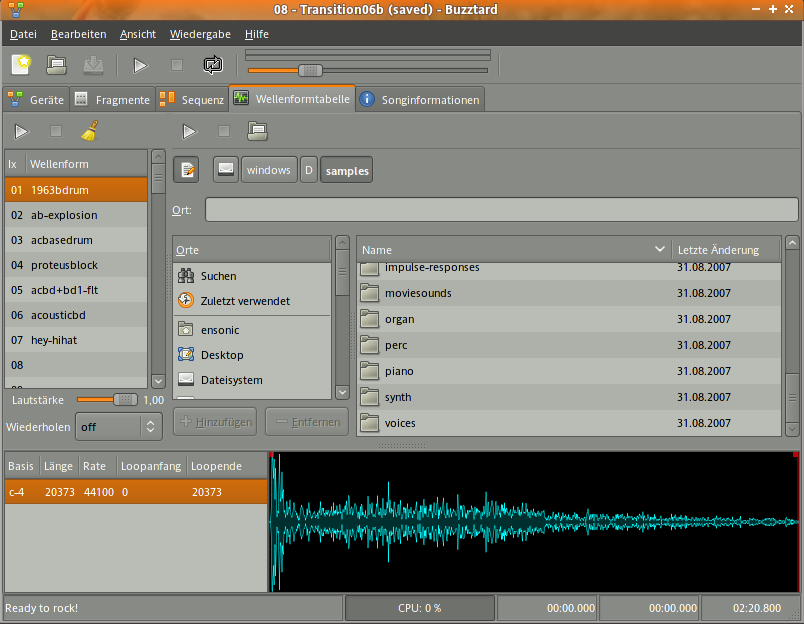Jump to the D path segment

[309, 170]
